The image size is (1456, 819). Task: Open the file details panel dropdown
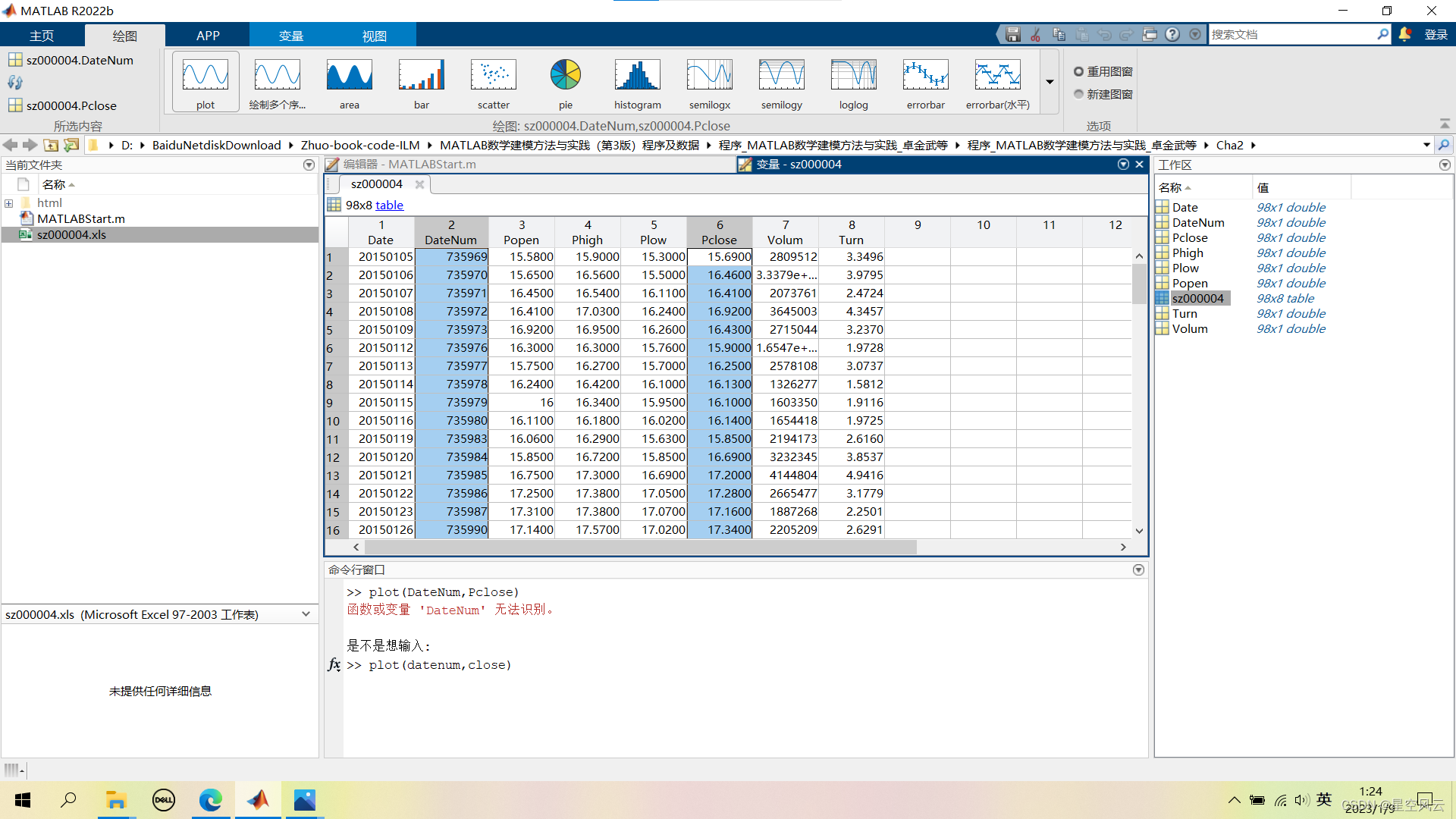[x=306, y=614]
